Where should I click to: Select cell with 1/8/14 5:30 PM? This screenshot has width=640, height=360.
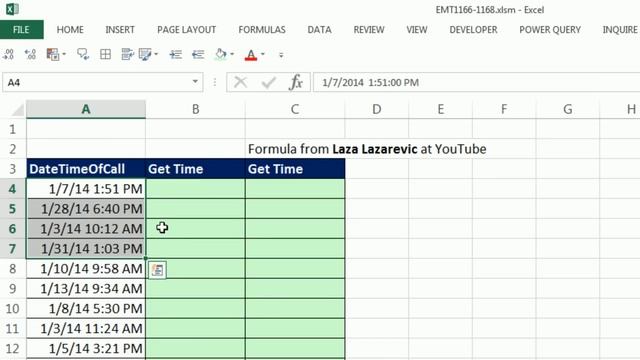click(86, 309)
